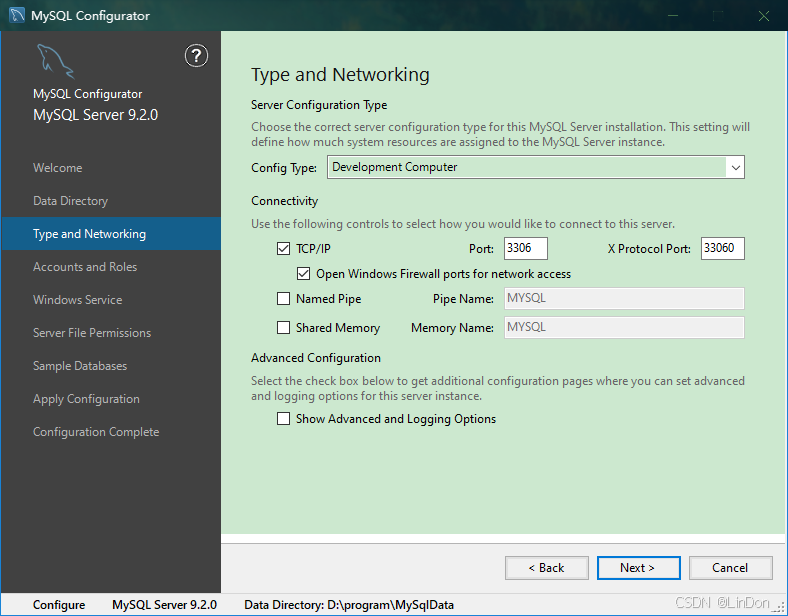Click the help question mark icon
The image size is (788, 616).
(196, 56)
